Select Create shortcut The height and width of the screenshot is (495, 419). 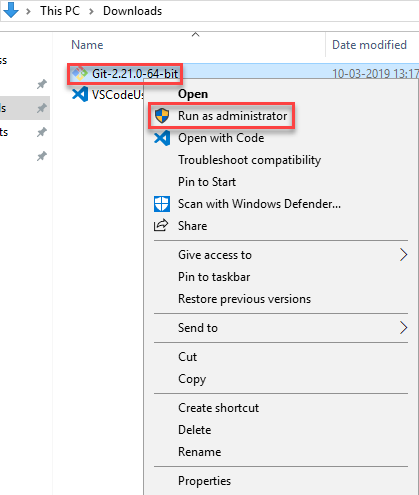click(x=219, y=408)
